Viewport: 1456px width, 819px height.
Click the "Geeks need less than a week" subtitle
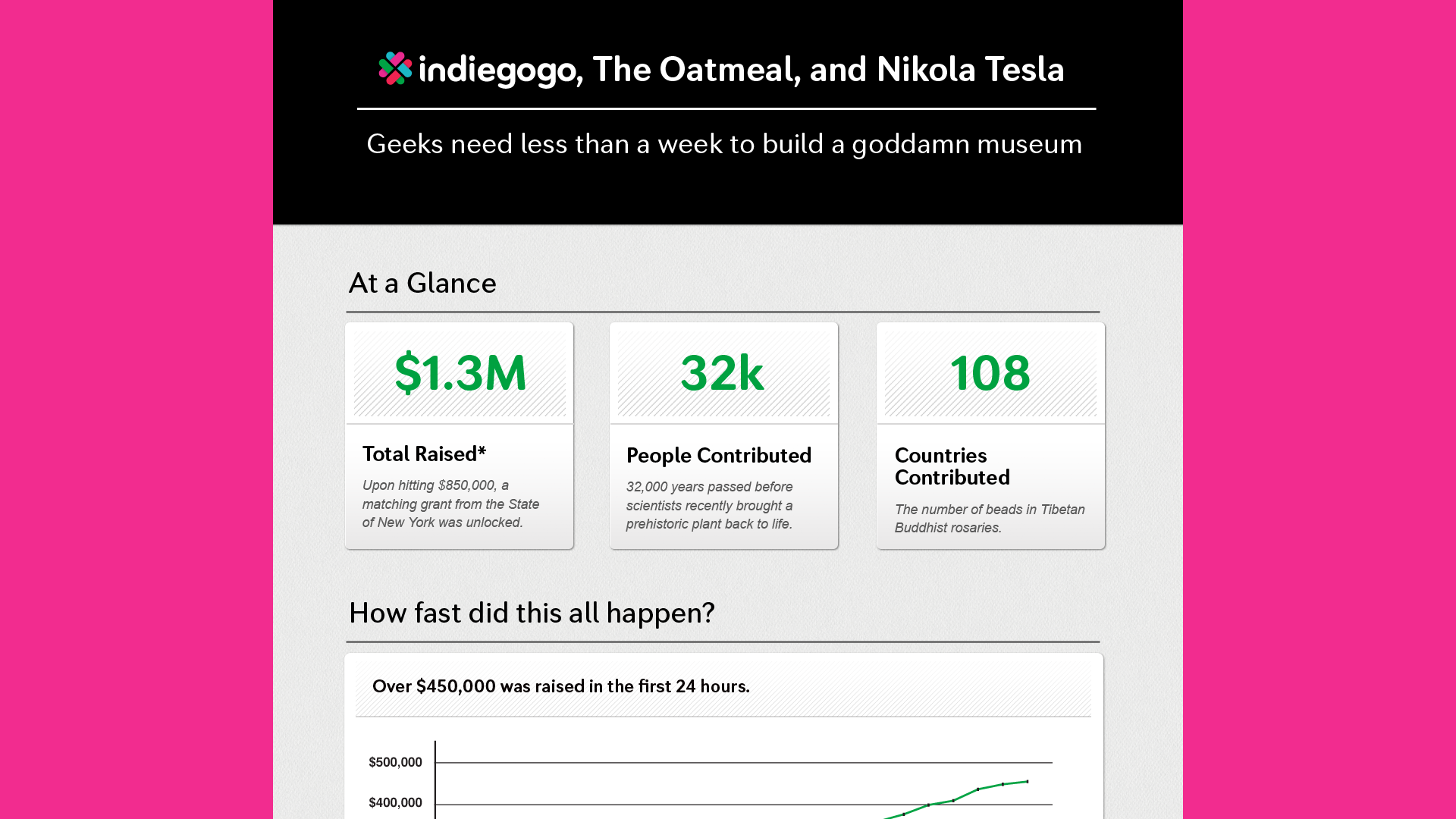pyautogui.click(x=724, y=144)
